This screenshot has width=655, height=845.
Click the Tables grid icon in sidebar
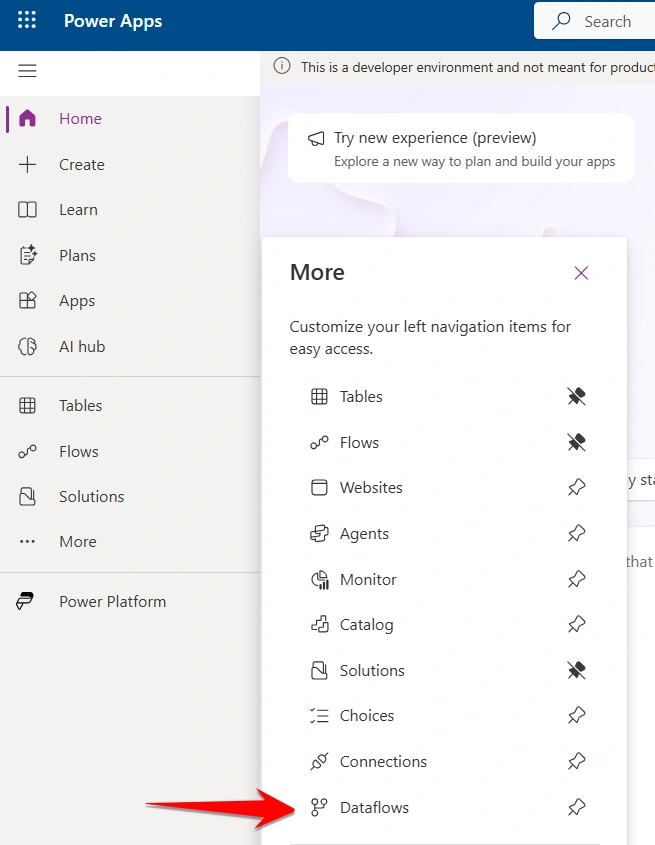tap(27, 405)
